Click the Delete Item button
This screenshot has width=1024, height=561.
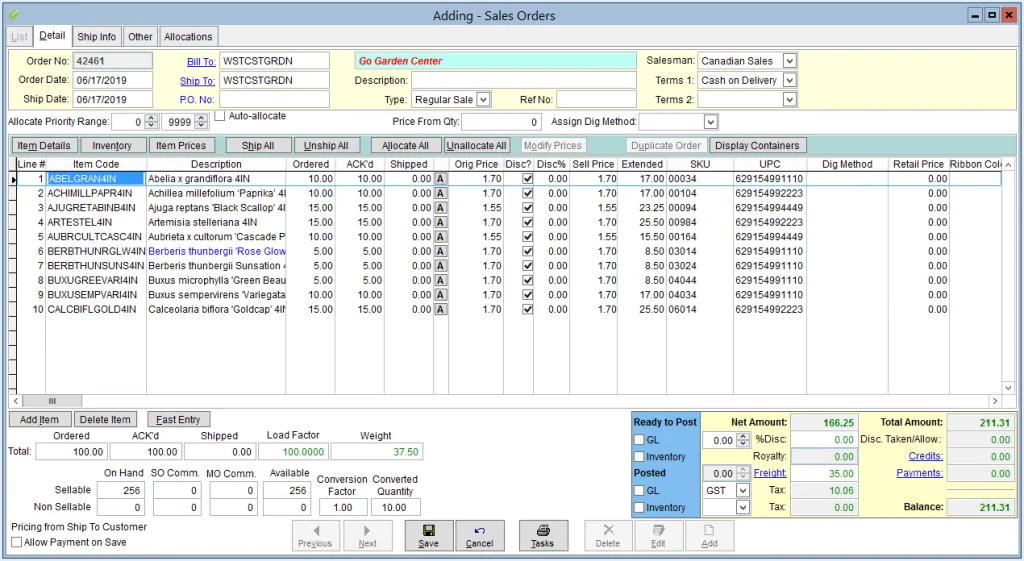(x=105, y=419)
